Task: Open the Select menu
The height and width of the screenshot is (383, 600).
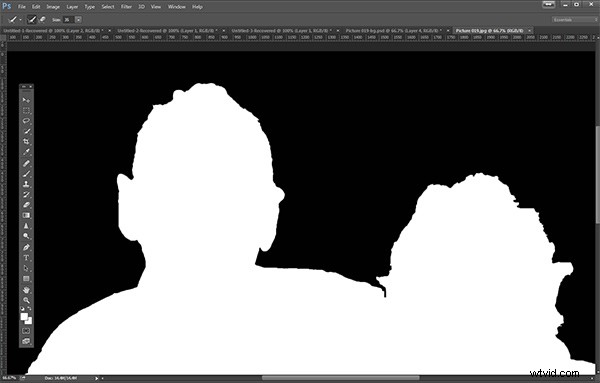Action: coord(108,7)
